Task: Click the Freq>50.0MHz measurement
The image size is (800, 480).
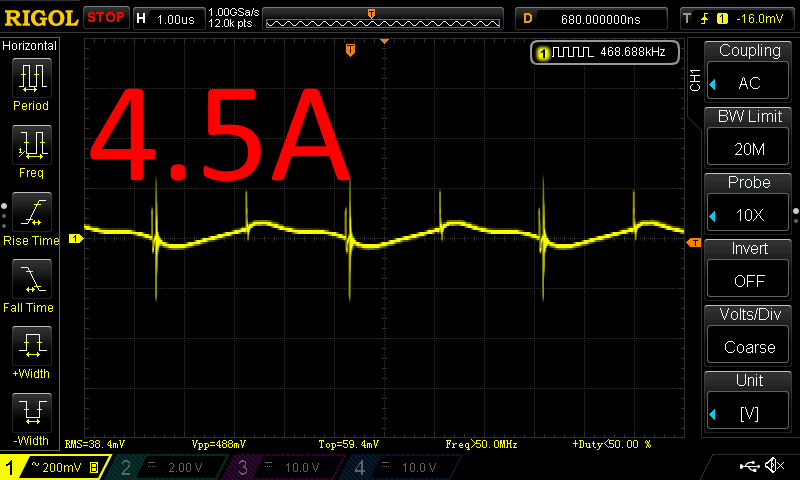Action: pos(481,444)
